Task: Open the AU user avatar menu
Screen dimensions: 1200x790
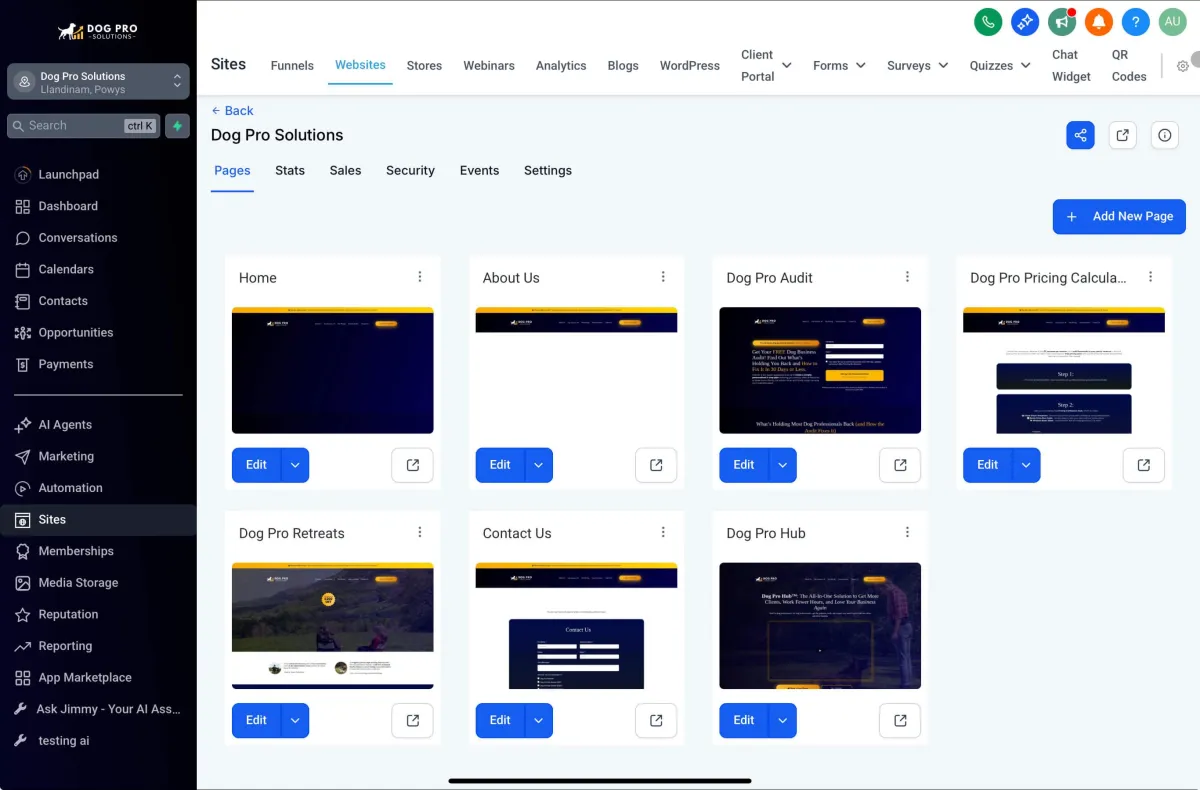Action: point(1172,22)
